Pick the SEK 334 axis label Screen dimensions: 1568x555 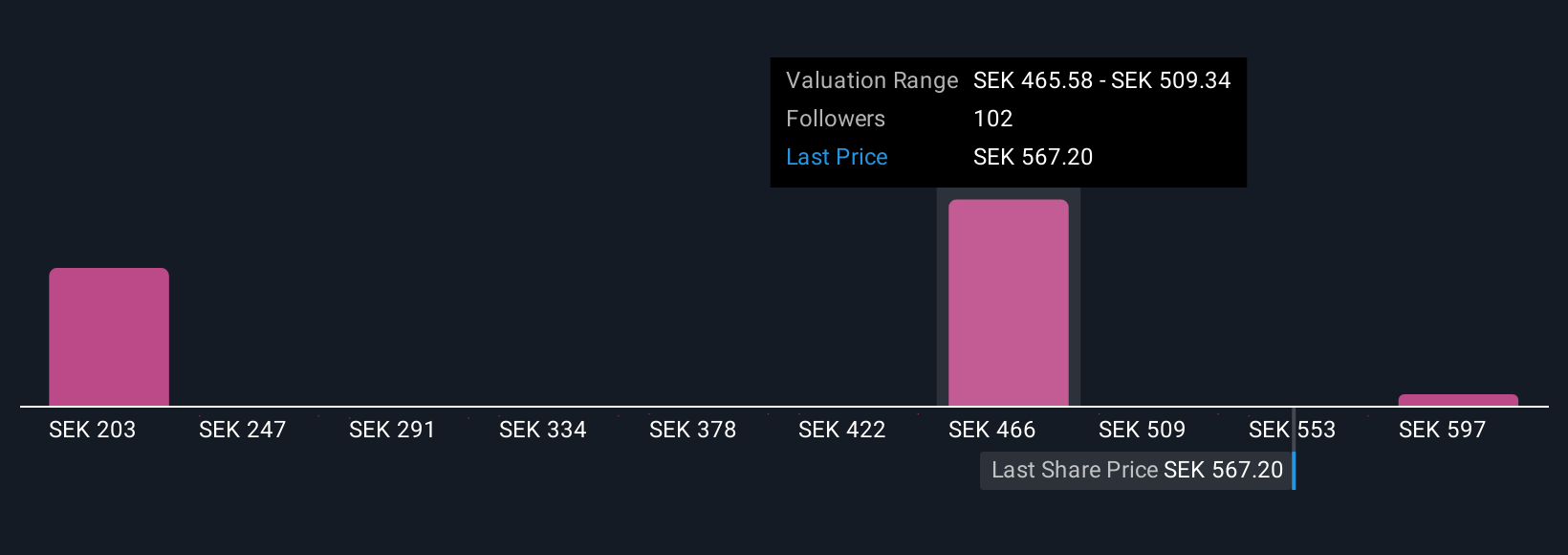542,430
